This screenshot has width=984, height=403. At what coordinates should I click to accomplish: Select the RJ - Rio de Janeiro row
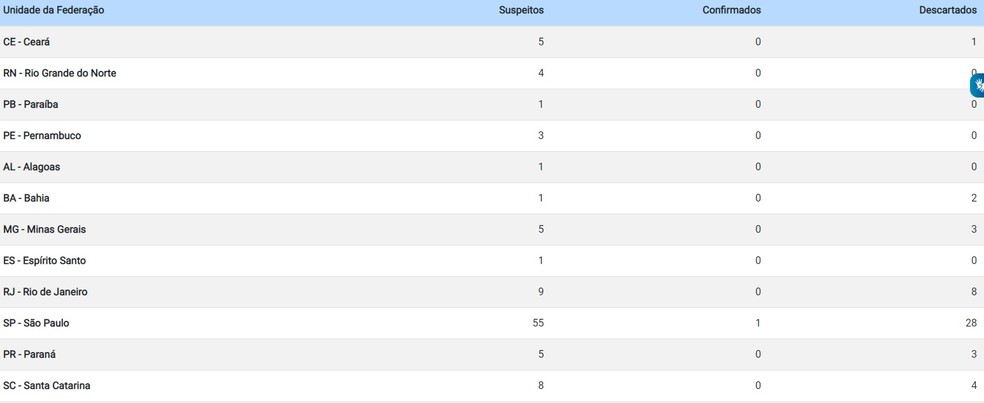pyautogui.click(x=46, y=292)
